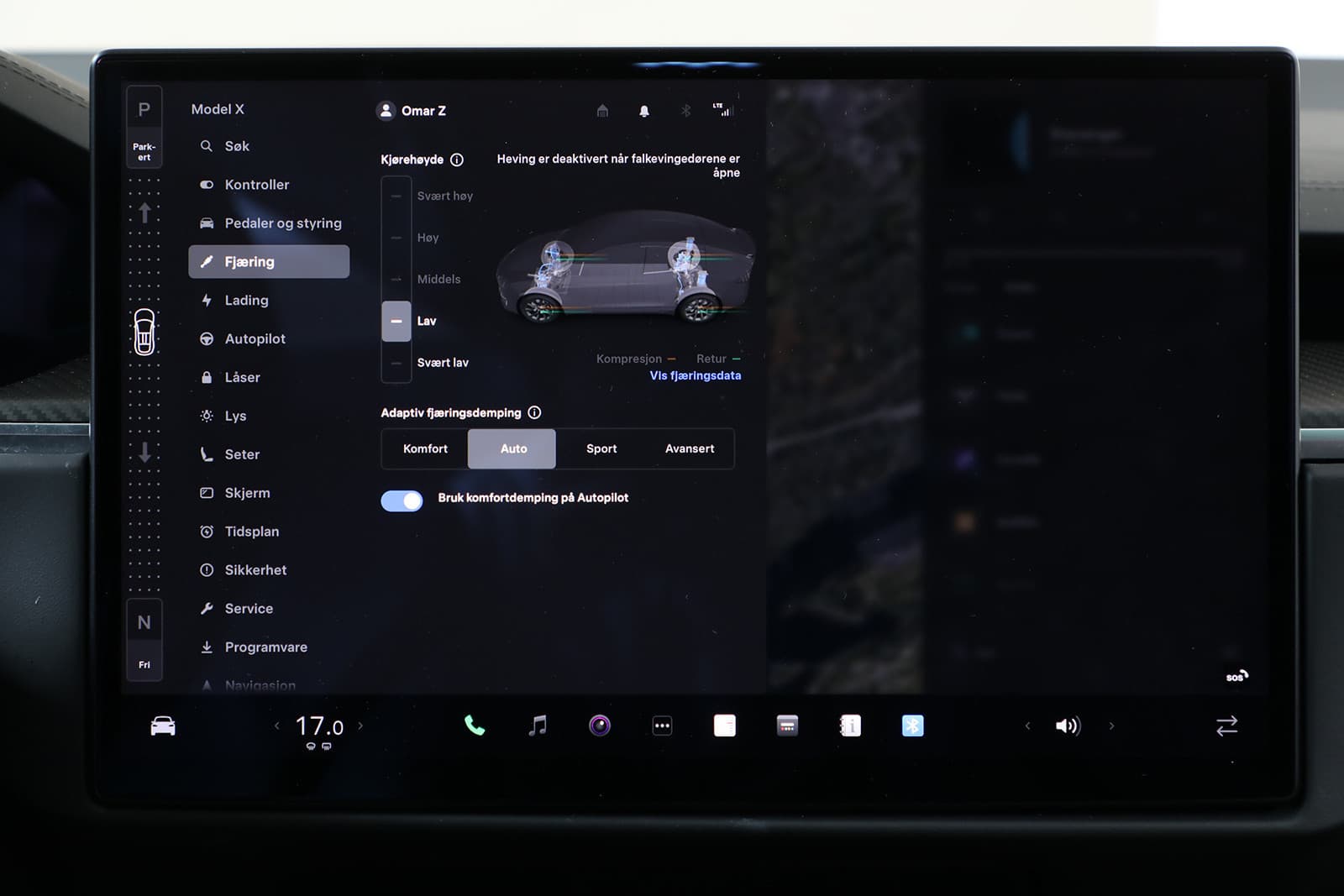The image size is (1344, 896).
Task: Open Autopilot settings
Action: click(269, 339)
